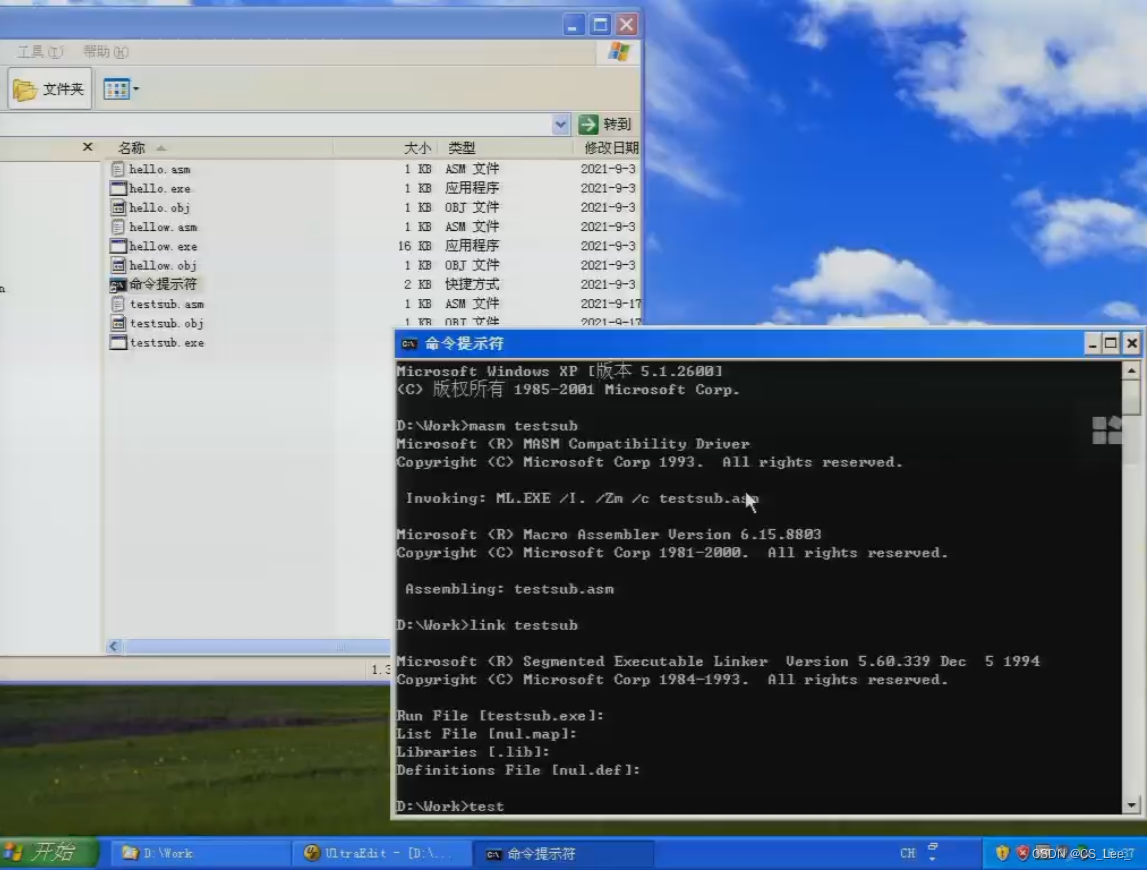The width and height of the screenshot is (1147, 870).
Task: Open the views icon in Explorer toolbar
Action: tap(116, 89)
